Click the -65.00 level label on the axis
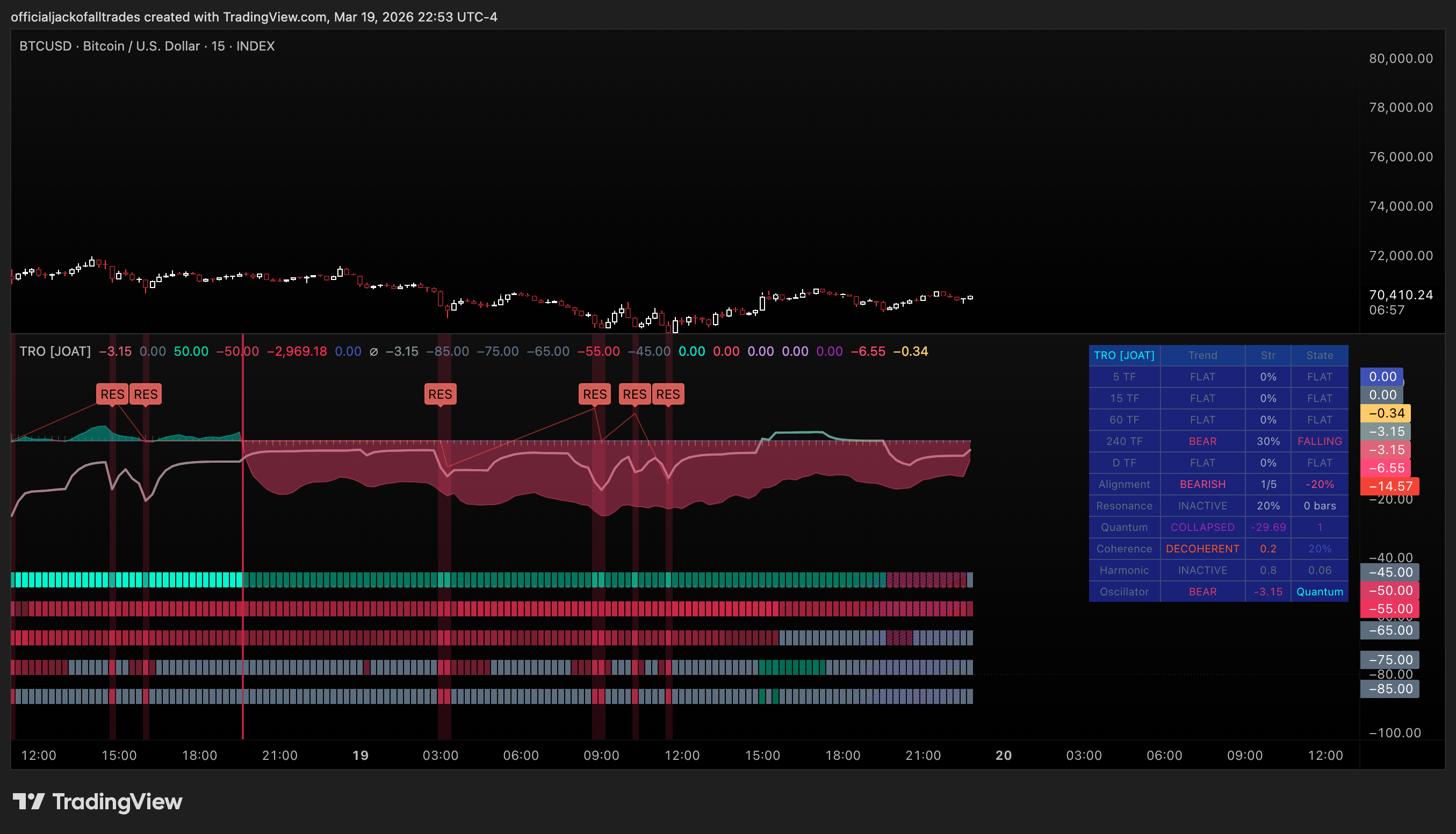This screenshot has width=1456, height=834. [1389, 631]
